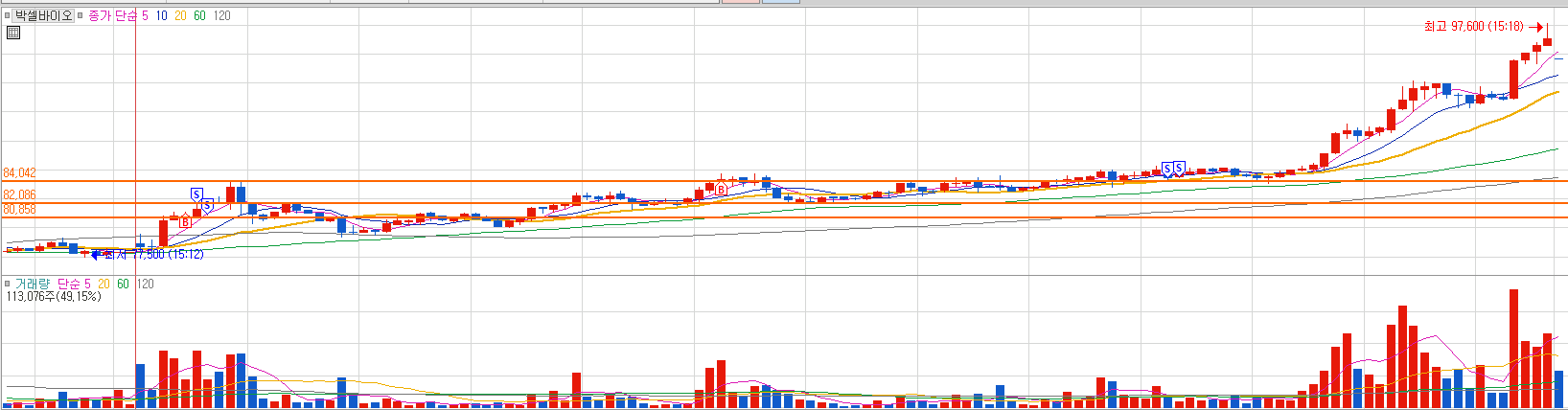The height and width of the screenshot is (410, 1568).
Task: Click the red 최고 97,600 high arrow
Action: tap(1536, 27)
